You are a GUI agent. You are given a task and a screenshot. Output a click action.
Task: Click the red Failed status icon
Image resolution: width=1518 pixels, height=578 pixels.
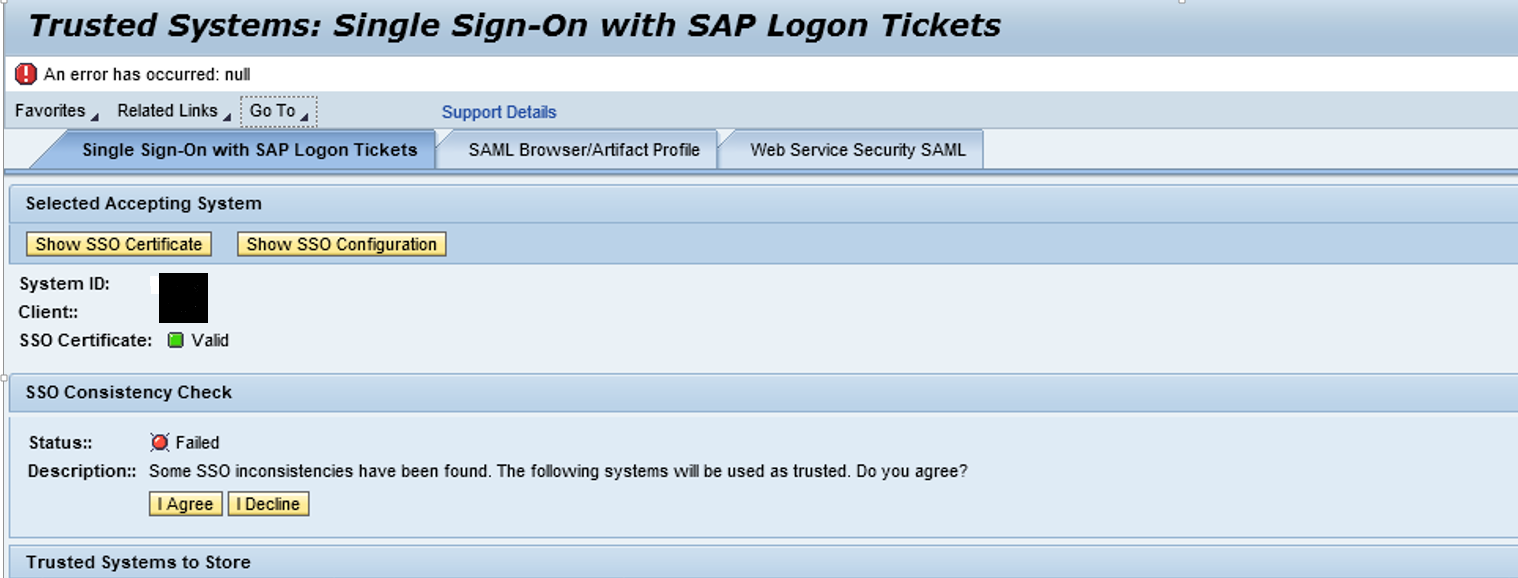(160, 442)
